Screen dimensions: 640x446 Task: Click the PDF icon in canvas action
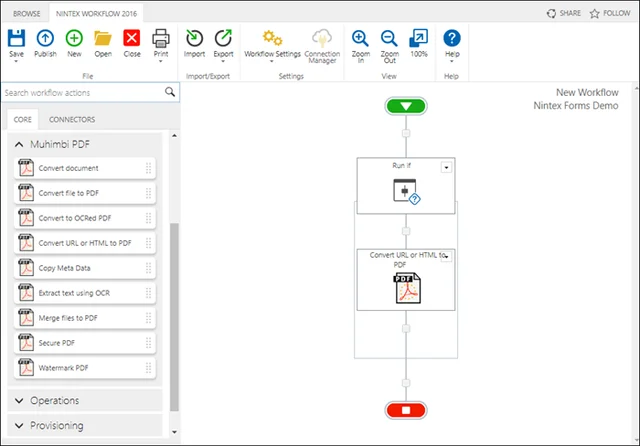coord(407,288)
